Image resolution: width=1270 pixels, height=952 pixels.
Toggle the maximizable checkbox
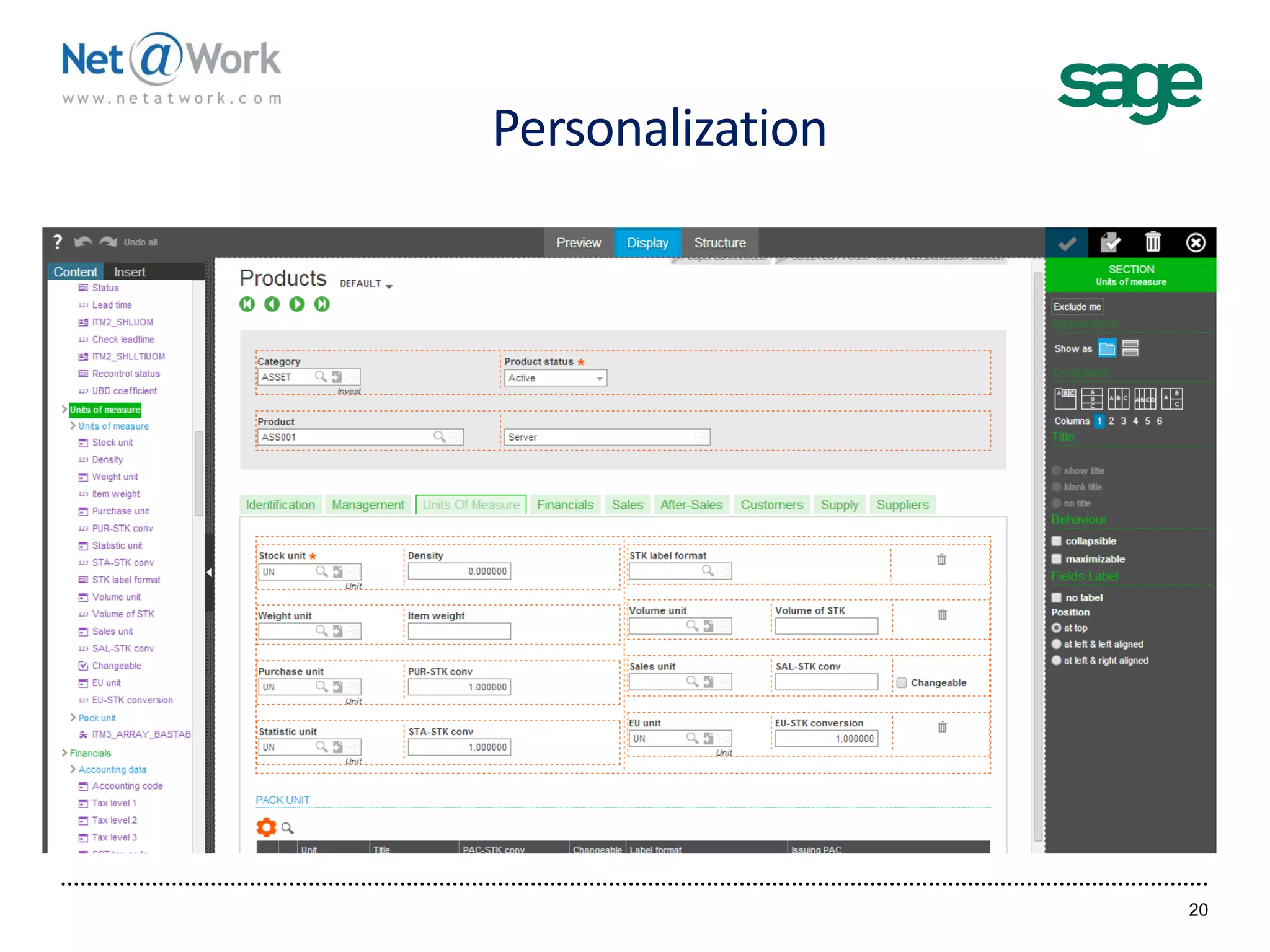tap(1057, 559)
